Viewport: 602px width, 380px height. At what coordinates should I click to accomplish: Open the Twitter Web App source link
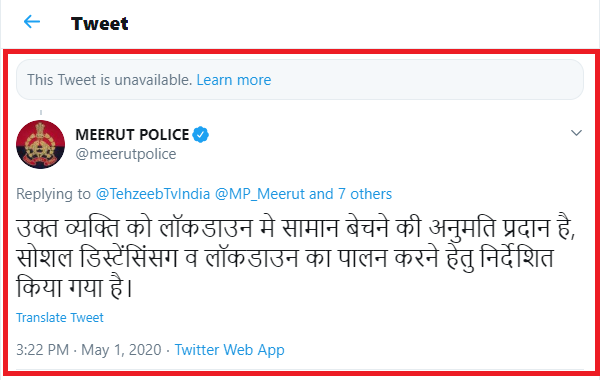point(230,350)
